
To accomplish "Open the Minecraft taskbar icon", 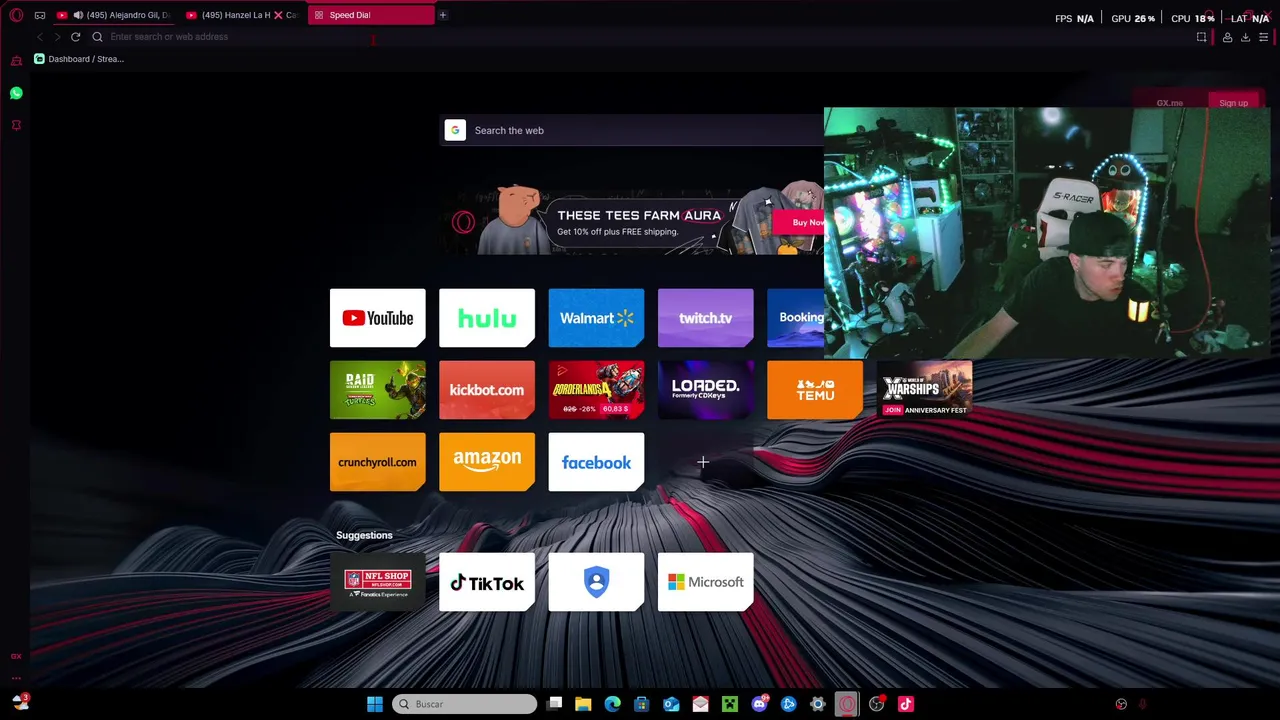I will point(730,704).
